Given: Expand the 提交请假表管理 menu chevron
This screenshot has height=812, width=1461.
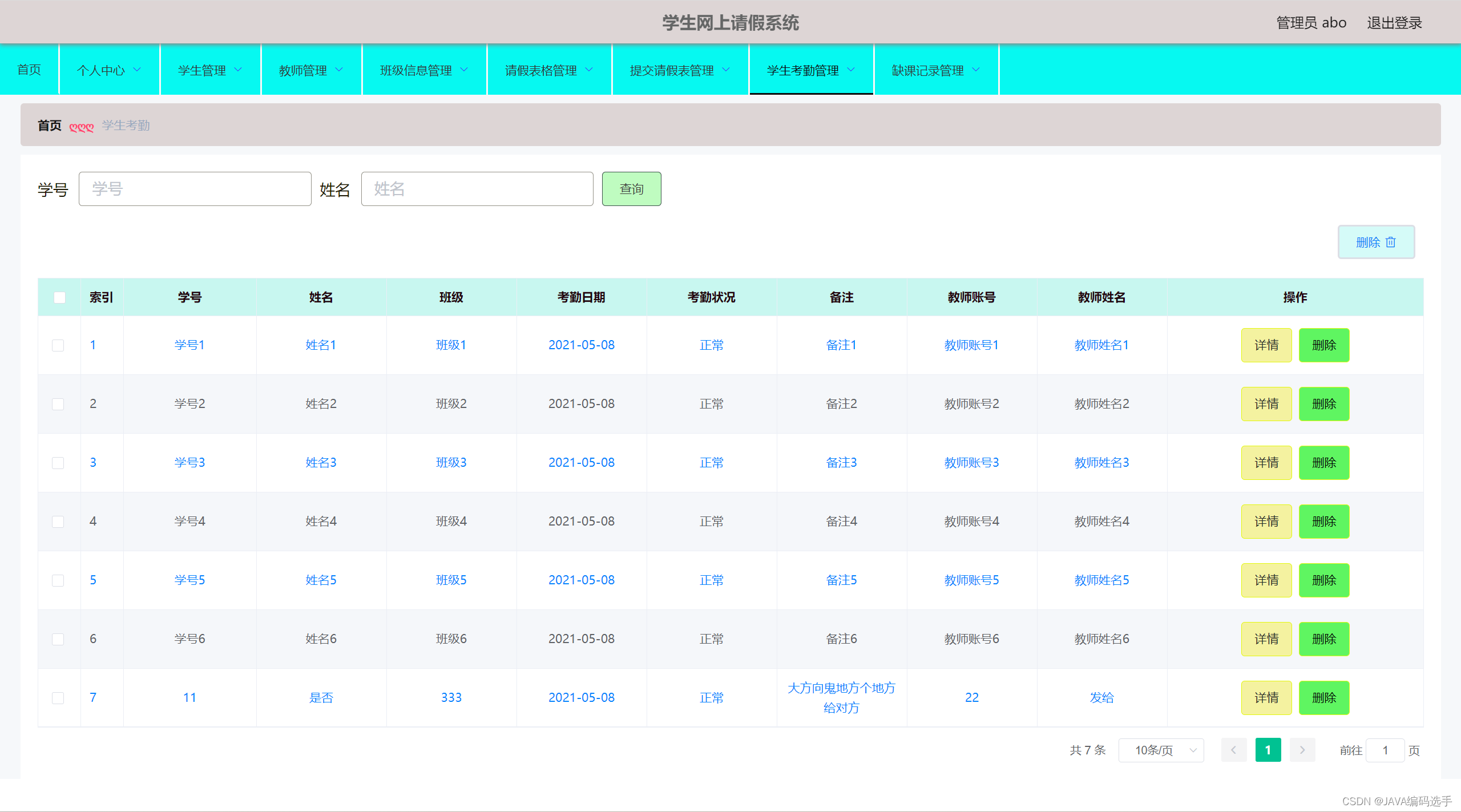Looking at the screenshot, I should (726, 70).
